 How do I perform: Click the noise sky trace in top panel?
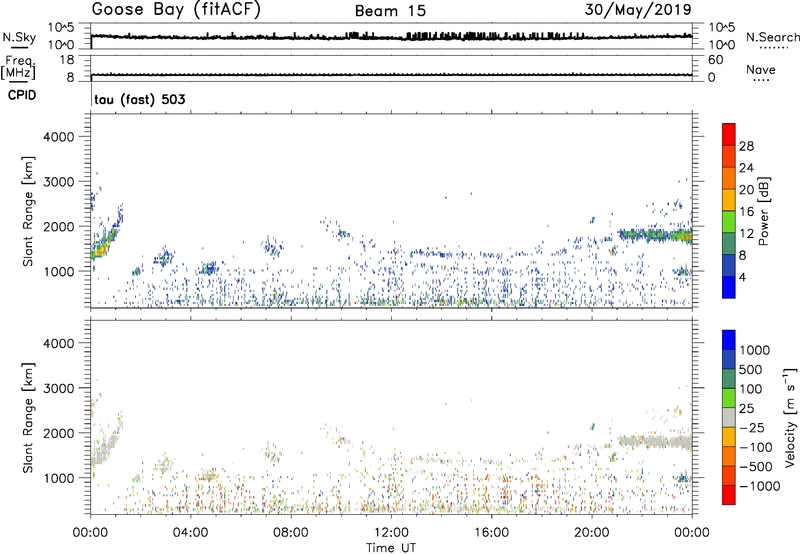pos(391,37)
